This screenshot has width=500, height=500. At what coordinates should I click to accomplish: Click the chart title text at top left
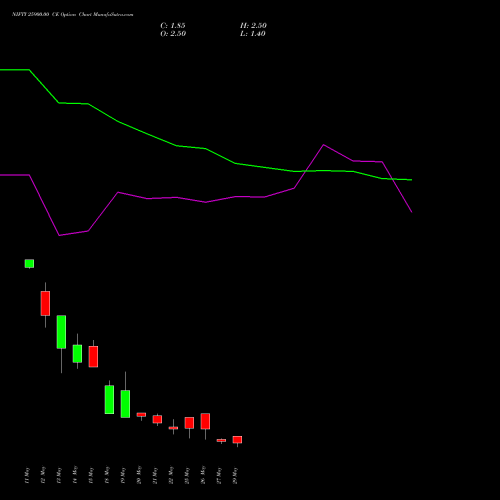pos(73,15)
